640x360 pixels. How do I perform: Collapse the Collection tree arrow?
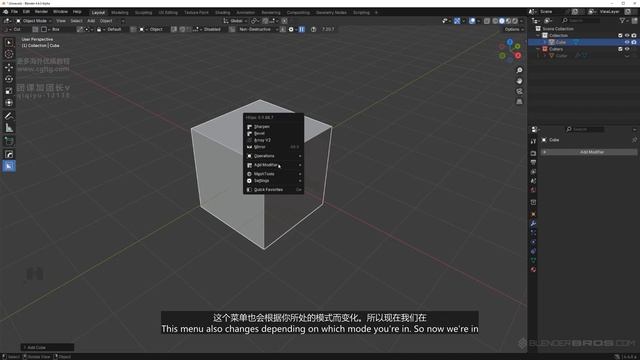coord(538,36)
